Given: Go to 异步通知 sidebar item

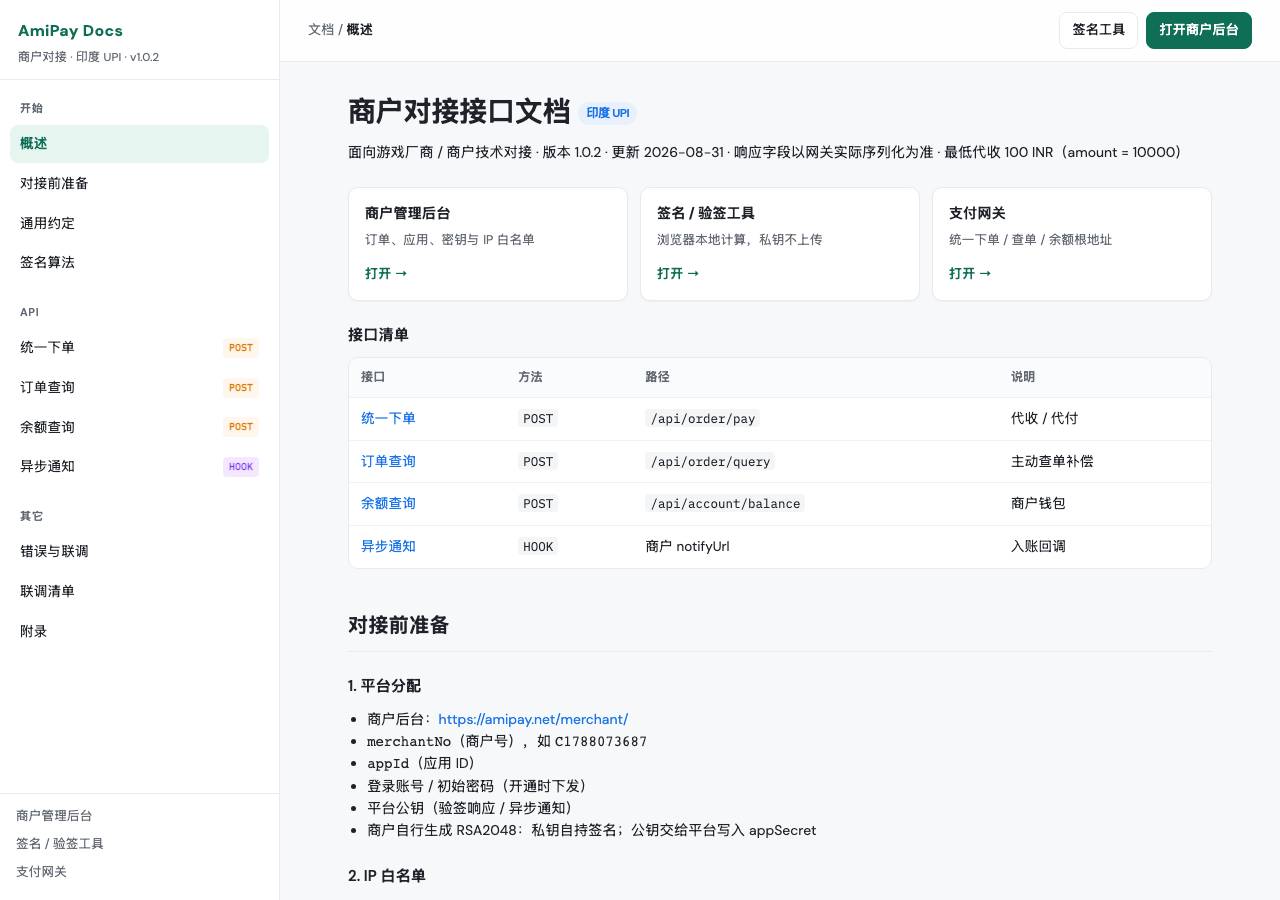Looking at the screenshot, I should pos(139,466).
